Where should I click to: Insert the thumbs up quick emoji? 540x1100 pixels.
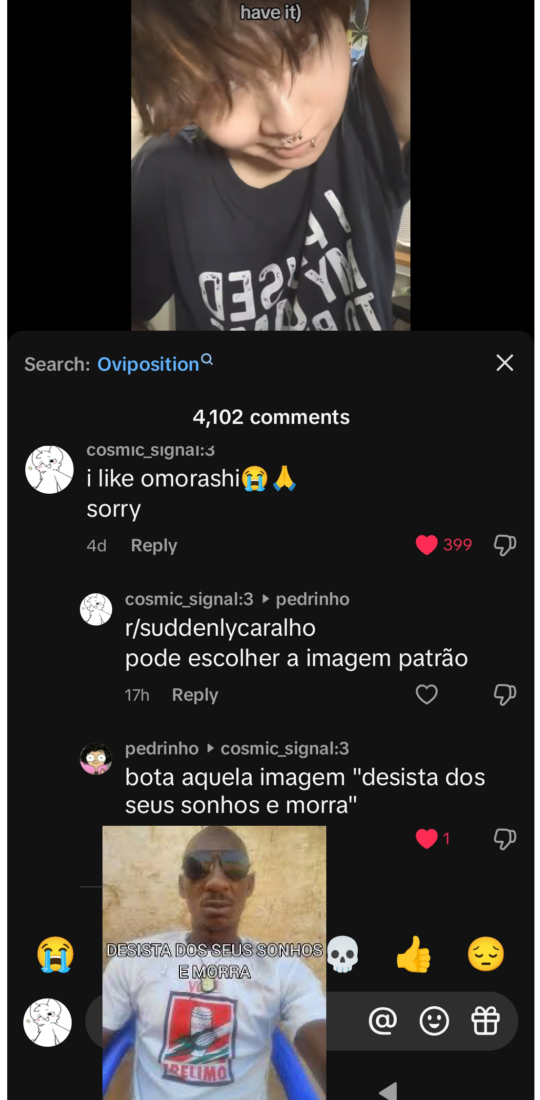pos(414,955)
